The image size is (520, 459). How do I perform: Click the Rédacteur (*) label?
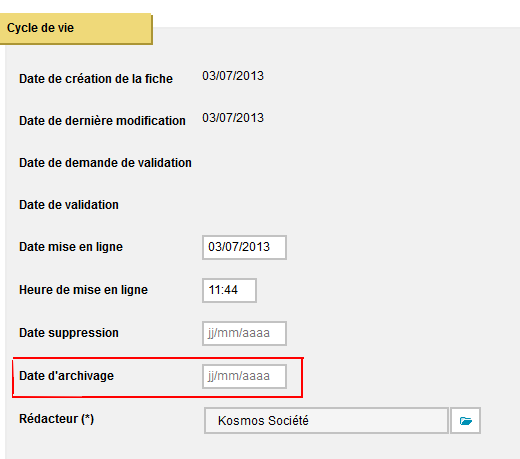(x=57, y=419)
